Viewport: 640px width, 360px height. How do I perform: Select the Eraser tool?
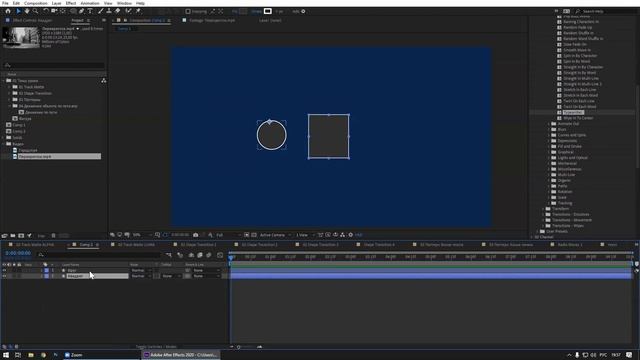pos(118,11)
